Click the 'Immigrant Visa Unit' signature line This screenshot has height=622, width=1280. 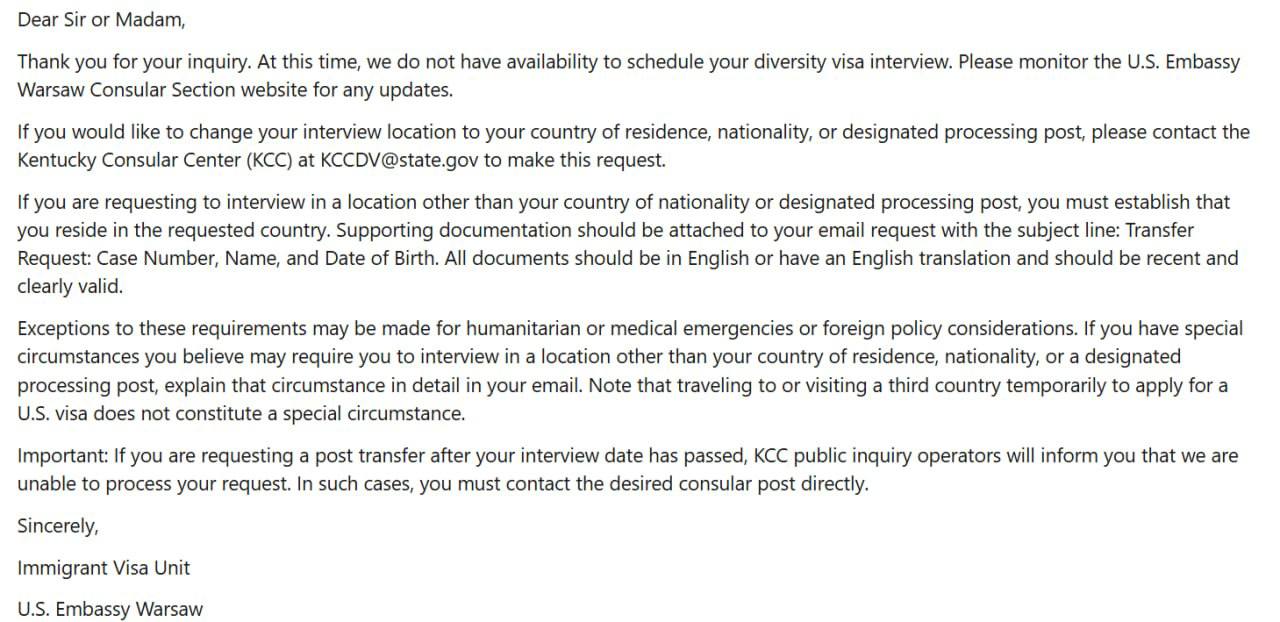click(x=103, y=568)
